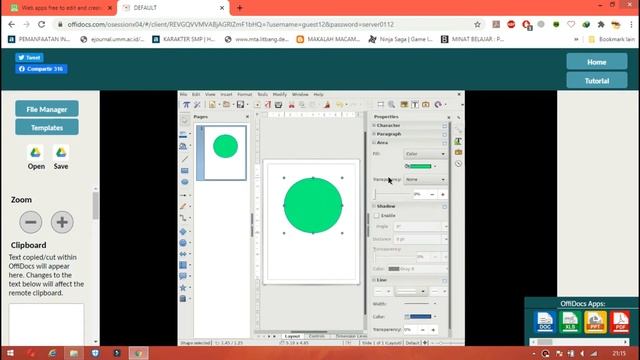Click the Cut scissors toolbar icon
Viewport: 640px width, 360px height.
tap(291, 105)
